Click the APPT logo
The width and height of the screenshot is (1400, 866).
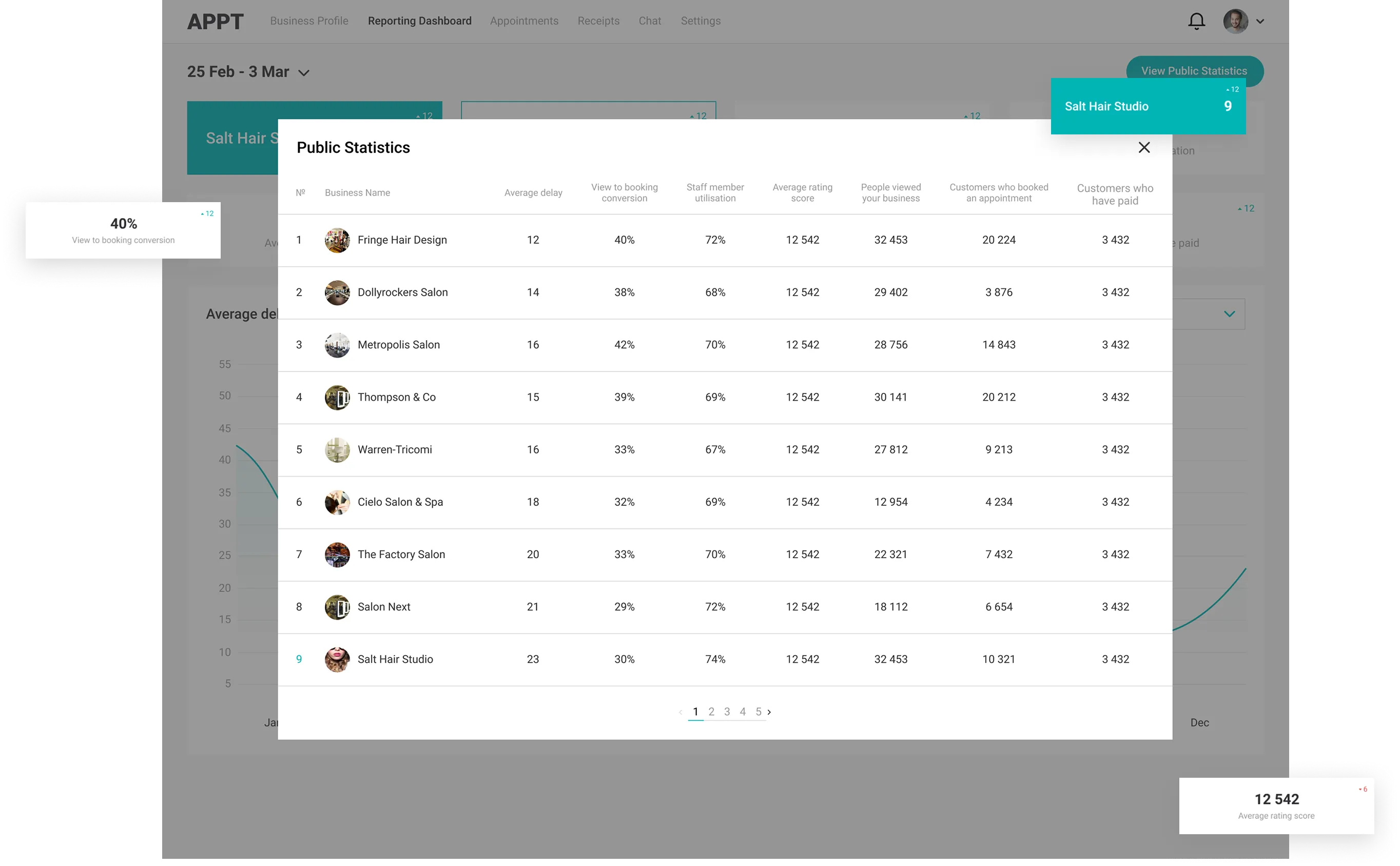coord(216,21)
